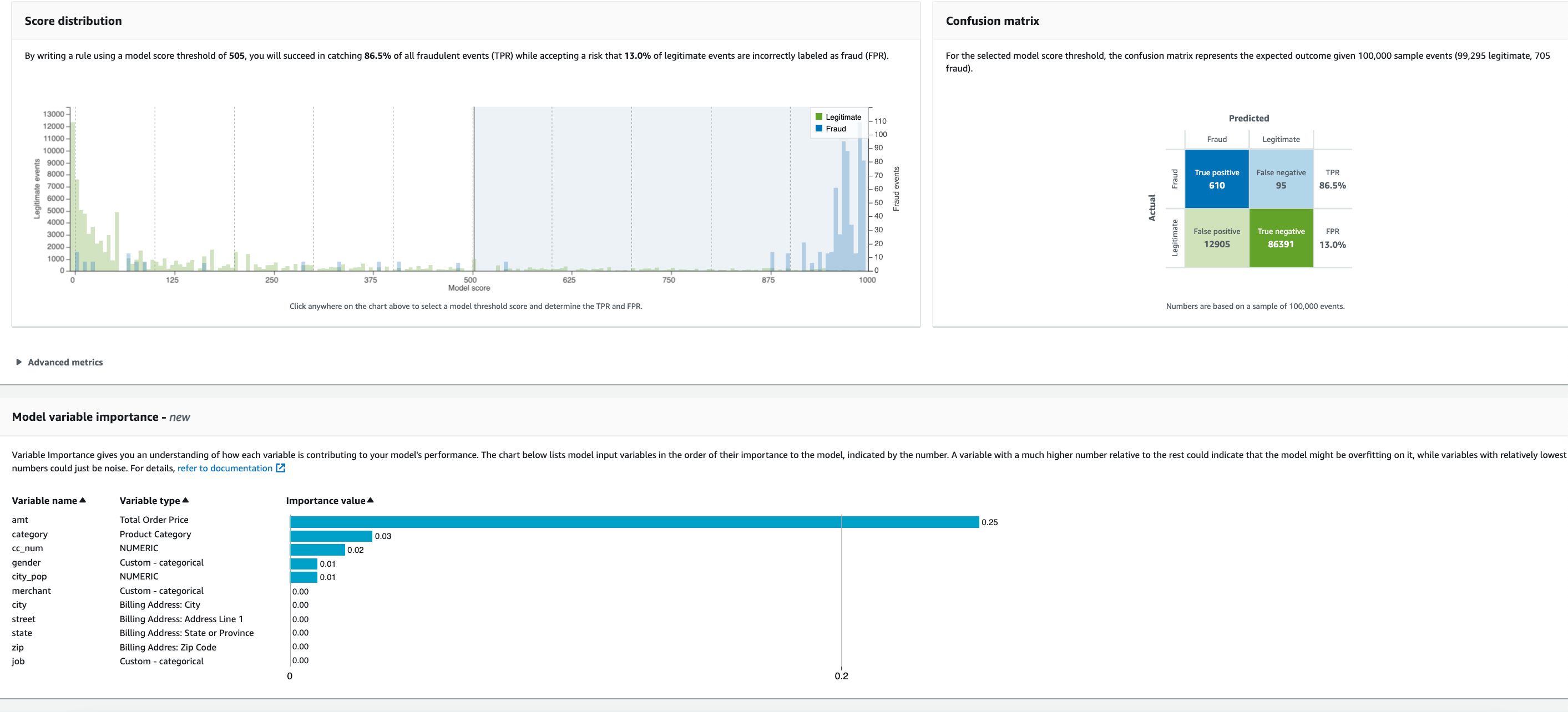Click threshold line at model score 500
This screenshot has width=1568, height=712.
[x=474, y=189]
